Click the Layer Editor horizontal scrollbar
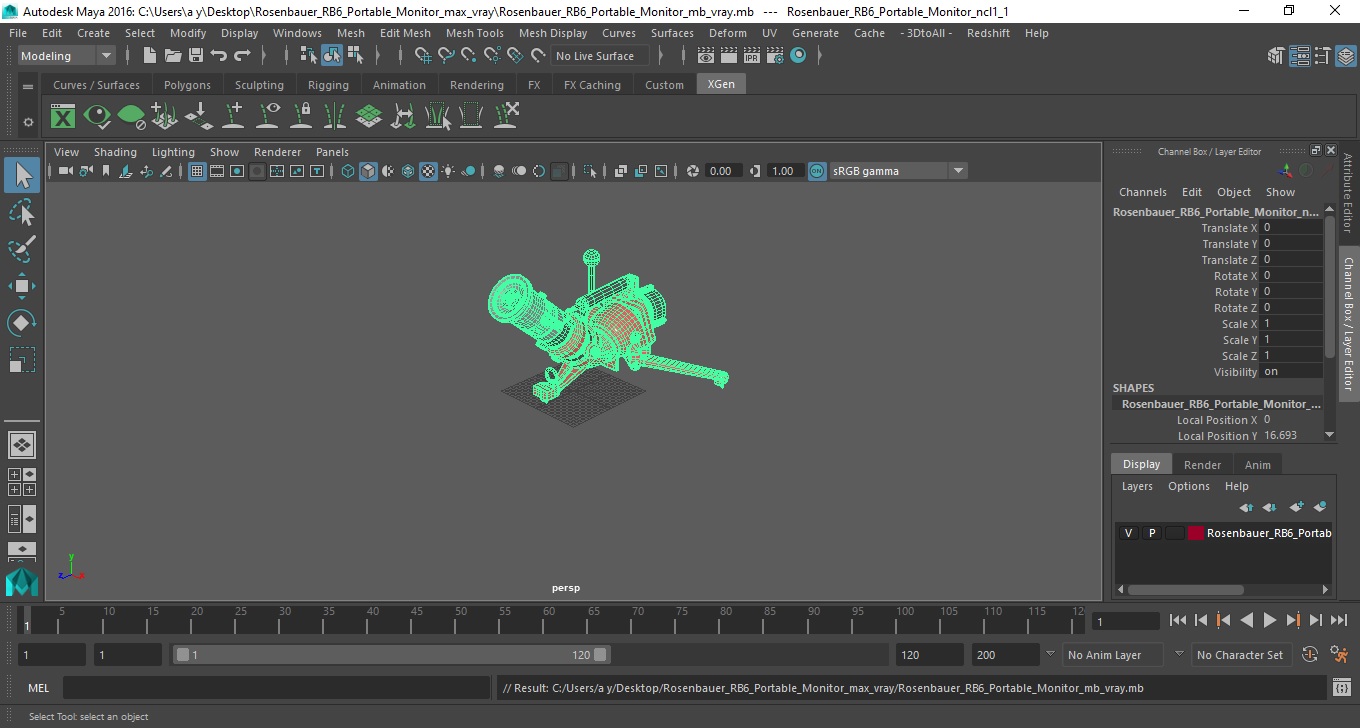 1185,590
